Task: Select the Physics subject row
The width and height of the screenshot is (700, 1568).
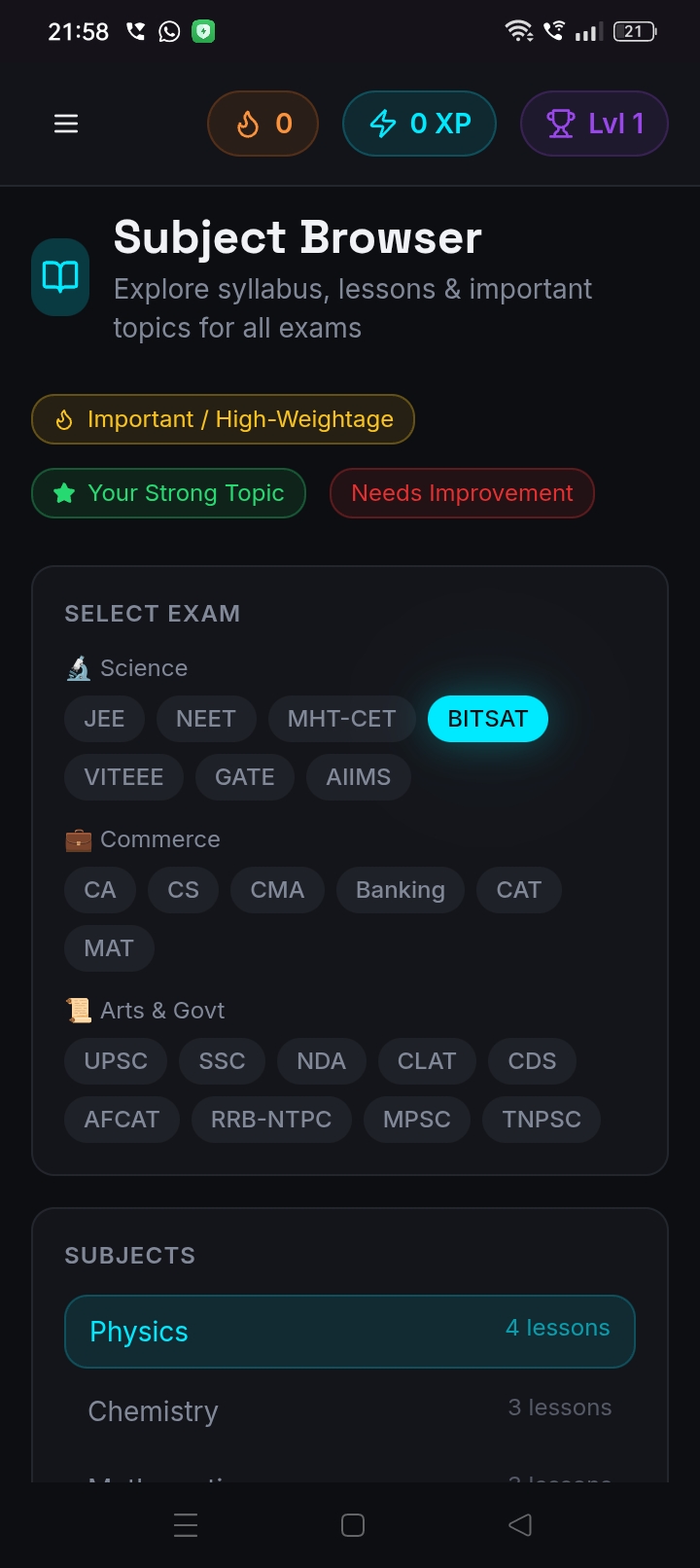Action: click(350, 1331)
